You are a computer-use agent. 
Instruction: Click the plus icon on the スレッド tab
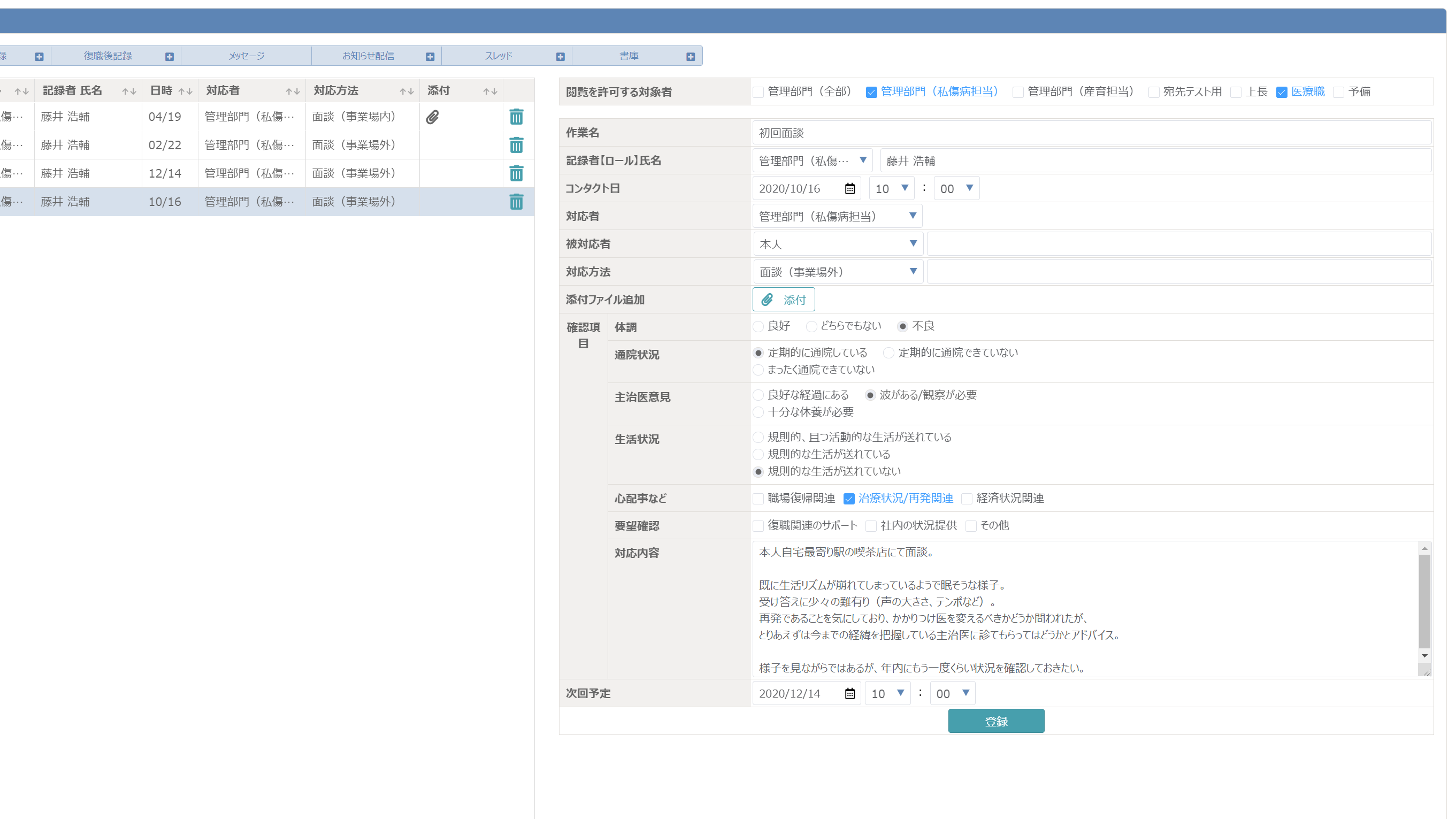coord(560,57)
